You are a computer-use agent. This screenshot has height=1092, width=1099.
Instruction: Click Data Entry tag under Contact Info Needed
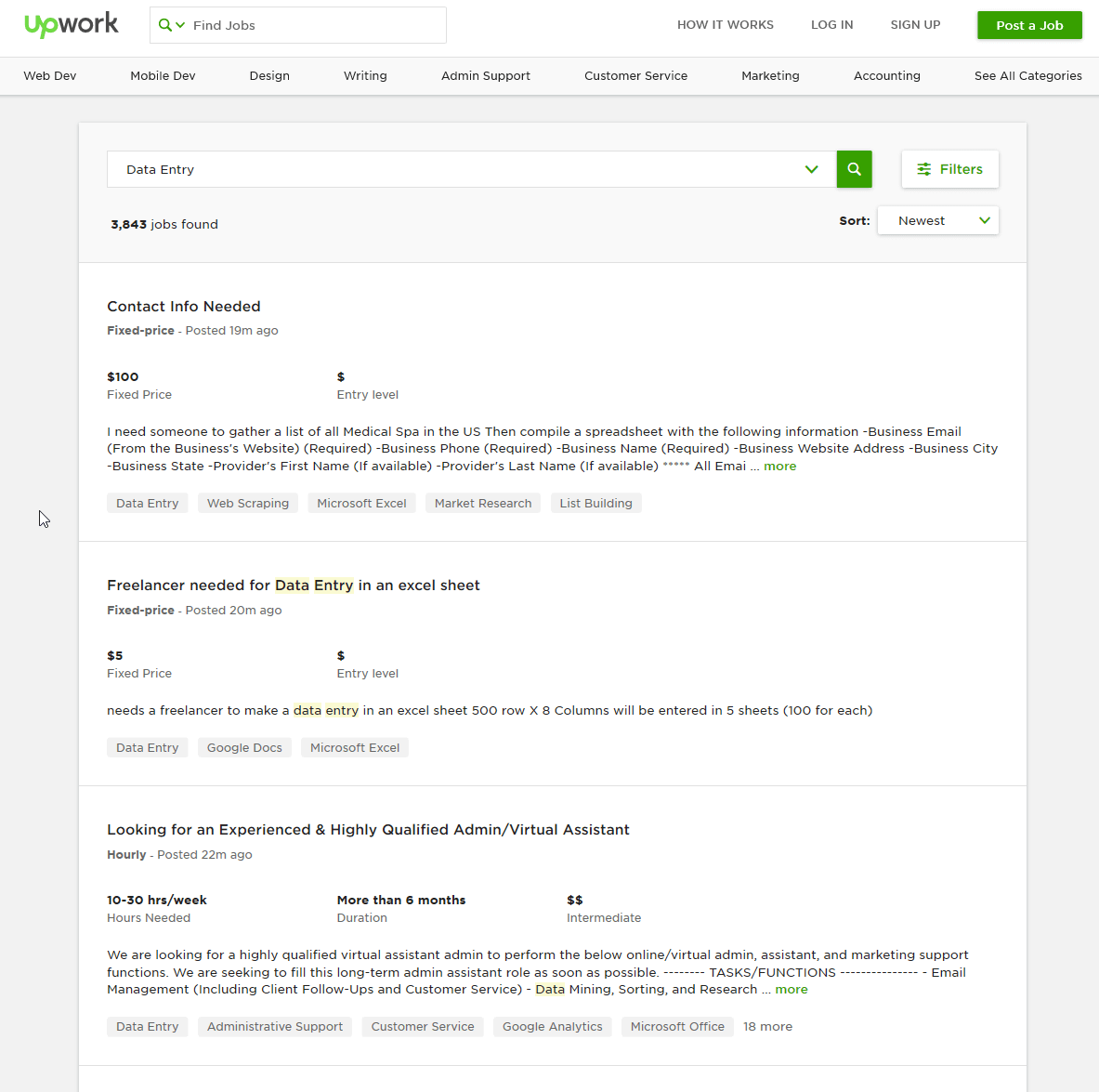click(147, 503)
